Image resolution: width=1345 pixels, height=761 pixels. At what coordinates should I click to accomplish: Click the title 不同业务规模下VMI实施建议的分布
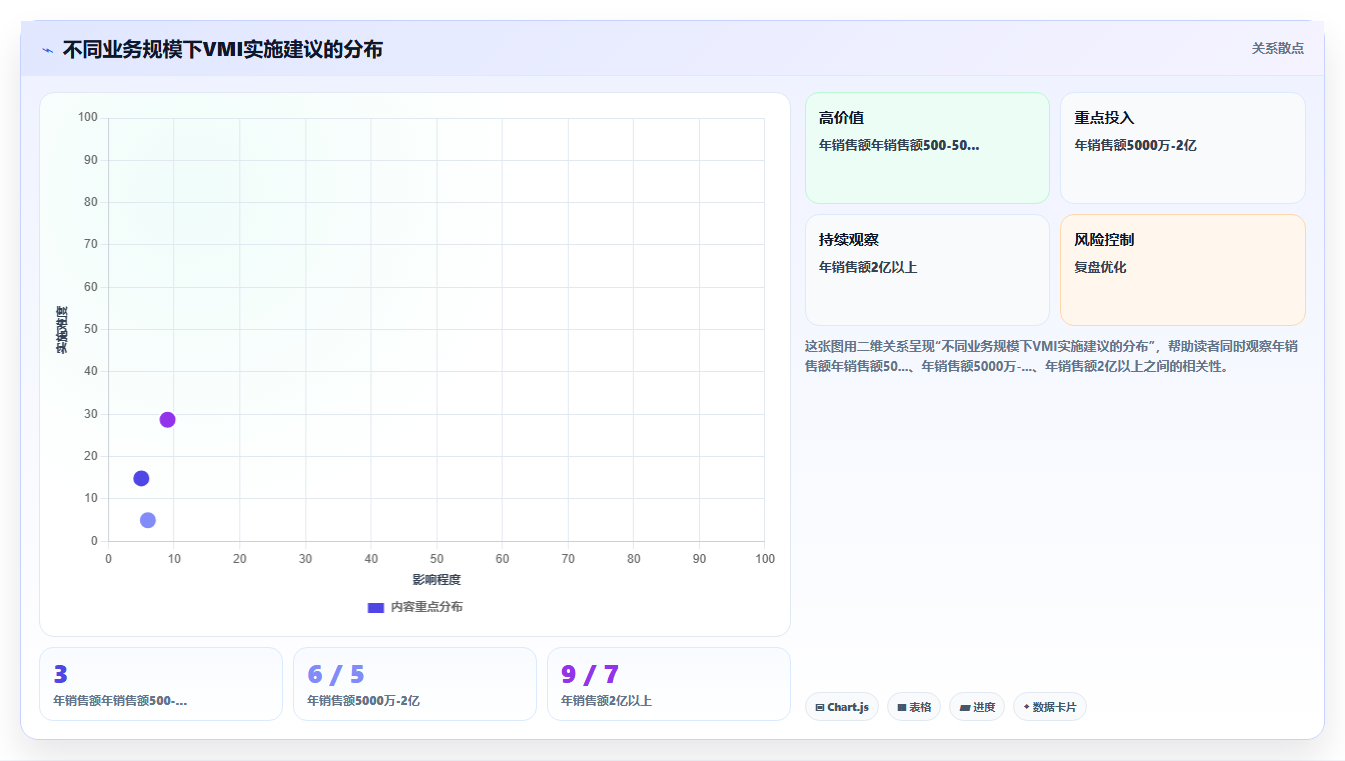coord(222,49)
